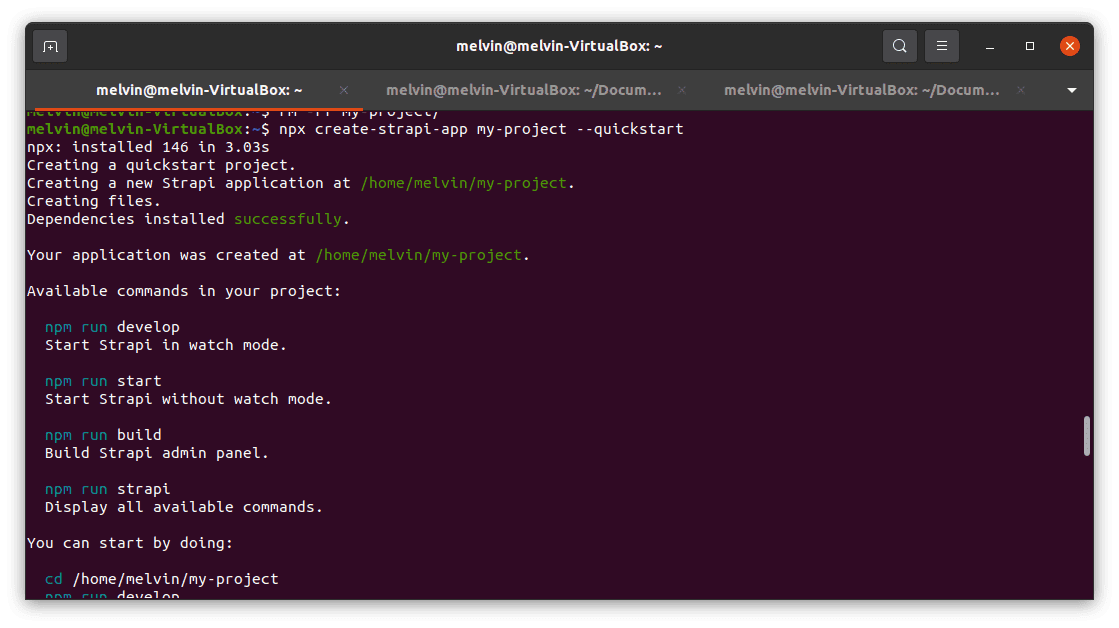Image resolution: width=1119 pixels, height=628 pixels.
Task: Maximize the terminal window
Action: click(1030, 46)
